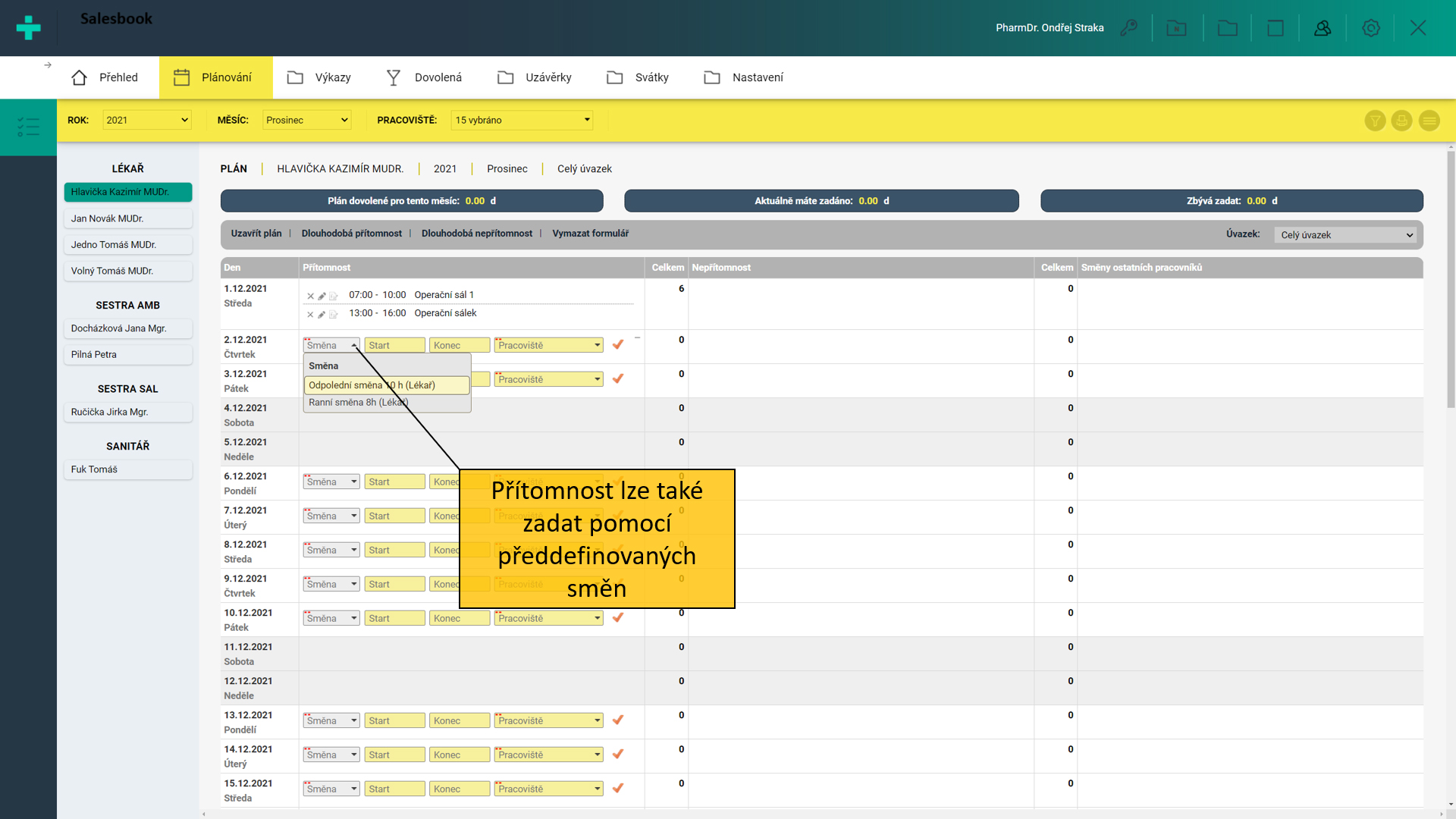Delete the 13:00-16:00 Operační sálek entry
Viewport: 1456px width, 819px height.
pos(310,314)
